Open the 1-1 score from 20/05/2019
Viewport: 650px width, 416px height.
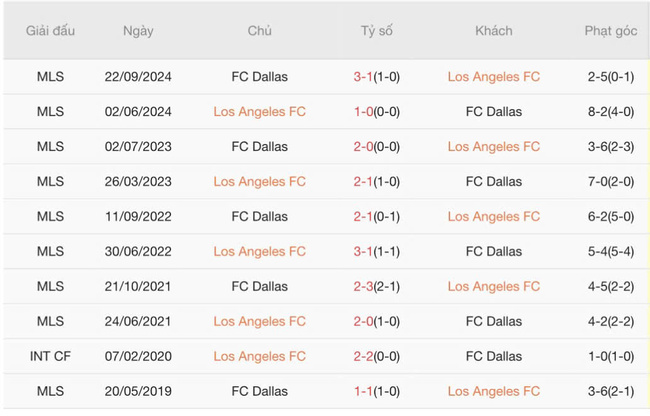point(377,392)
